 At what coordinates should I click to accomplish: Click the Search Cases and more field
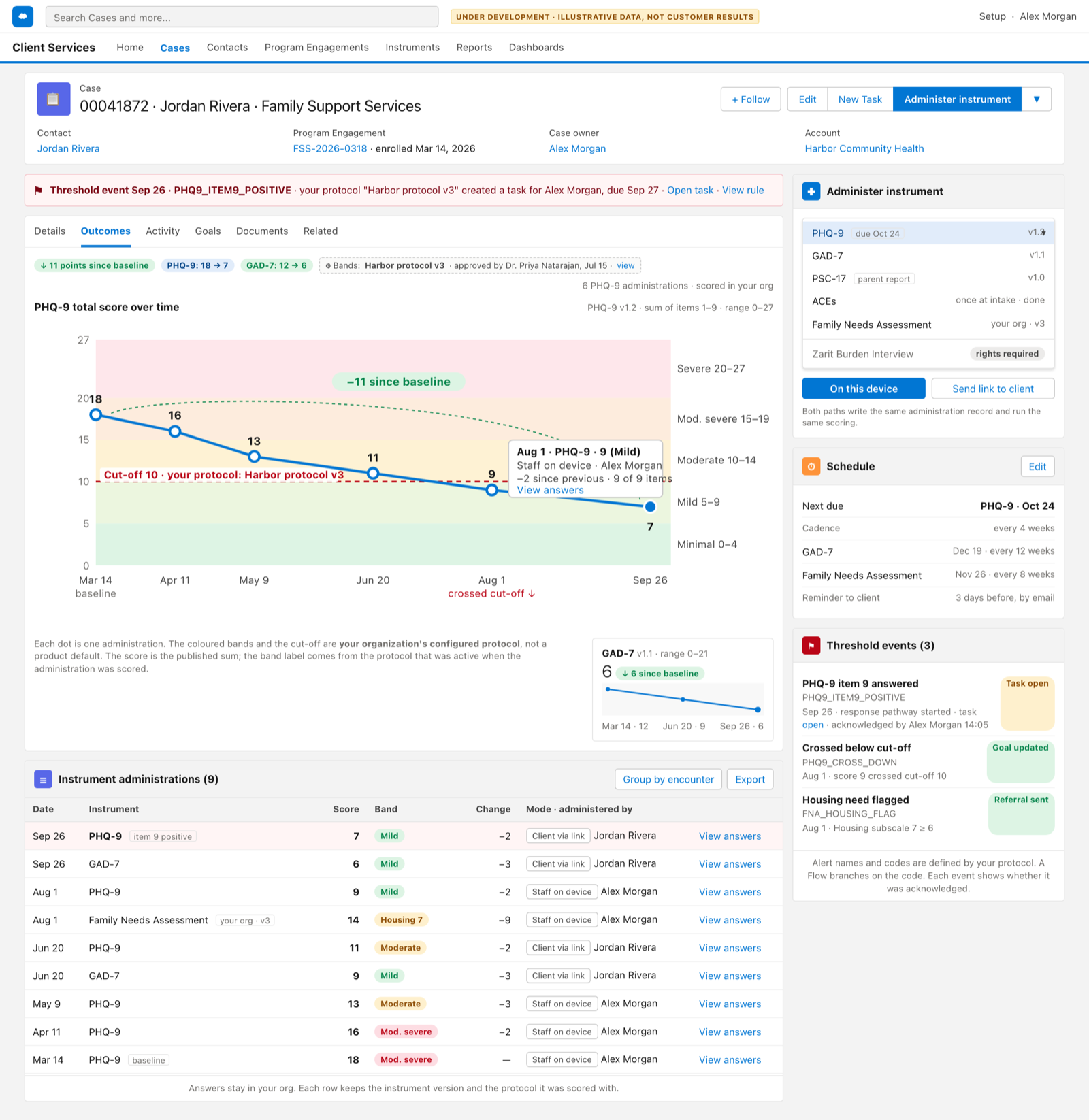242,17
